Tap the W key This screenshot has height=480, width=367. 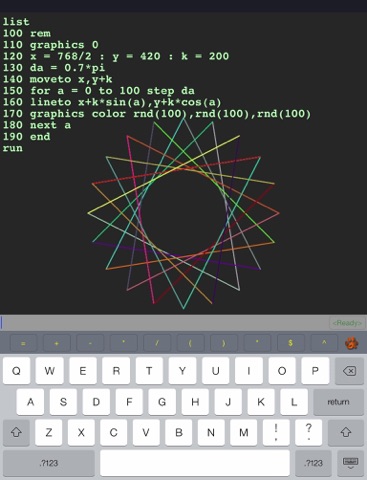click(49, 371)
